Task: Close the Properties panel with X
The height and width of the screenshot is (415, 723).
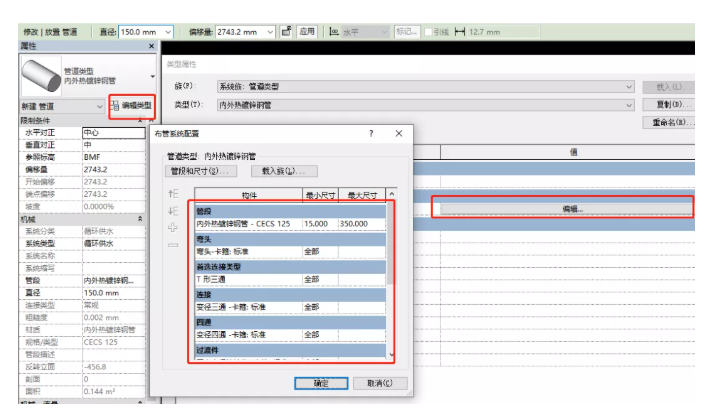Action: [x=152, y=46]
